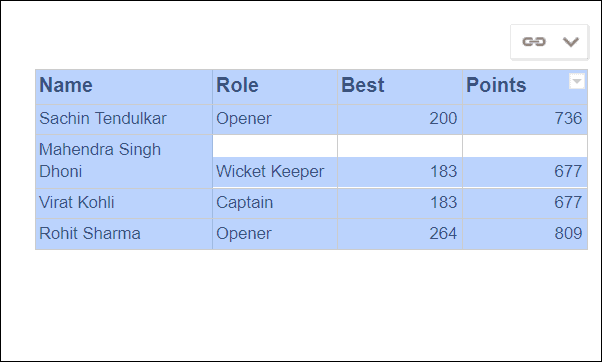Click the Rohit Sharma cell
The height and width of the screenshot is (362, 602).
click(124, 234)
